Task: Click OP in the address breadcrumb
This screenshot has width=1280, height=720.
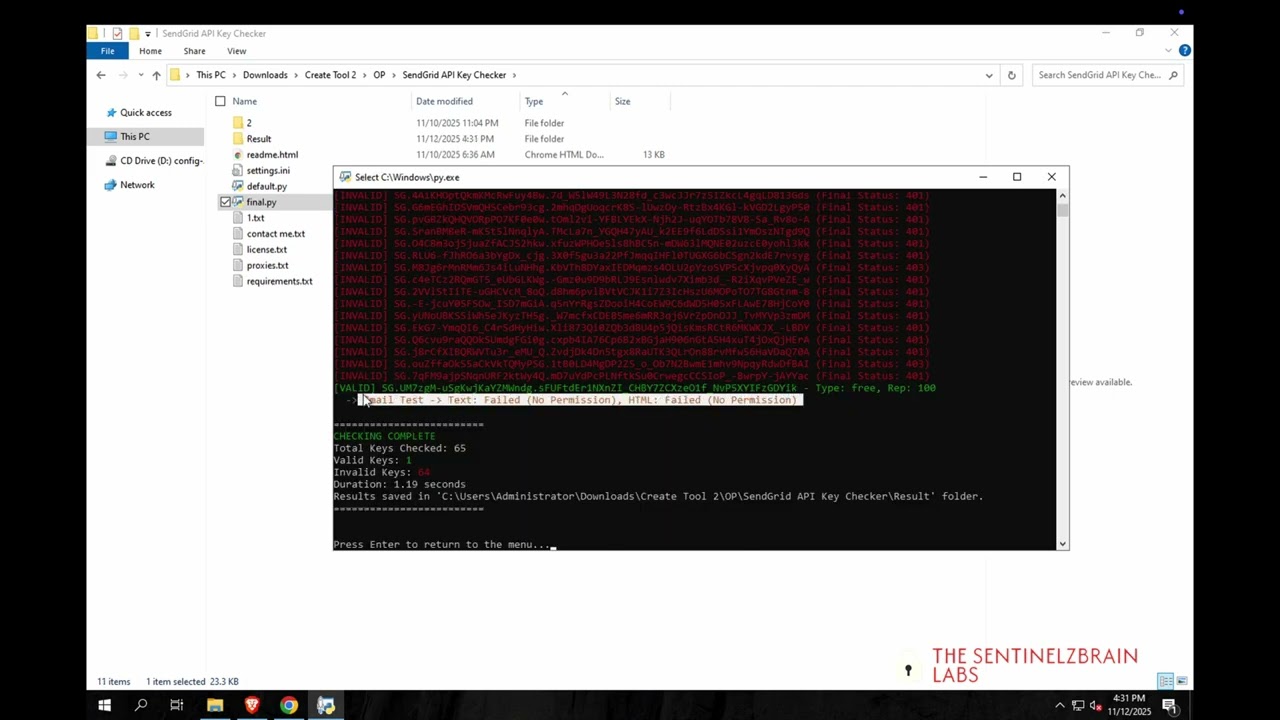Action: 379,75
